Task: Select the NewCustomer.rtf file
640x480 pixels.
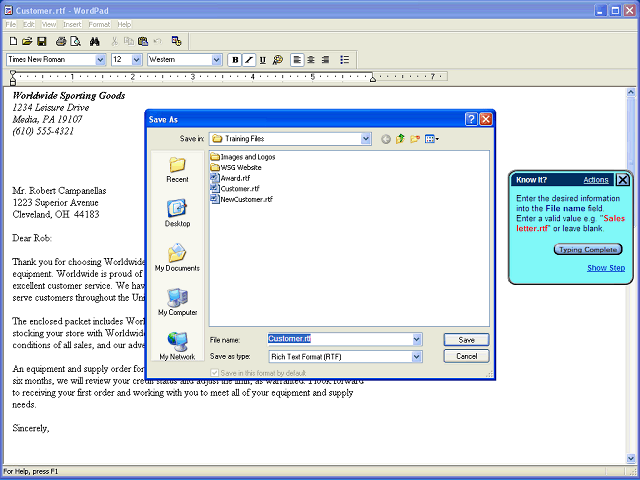Action: (242, 199)
